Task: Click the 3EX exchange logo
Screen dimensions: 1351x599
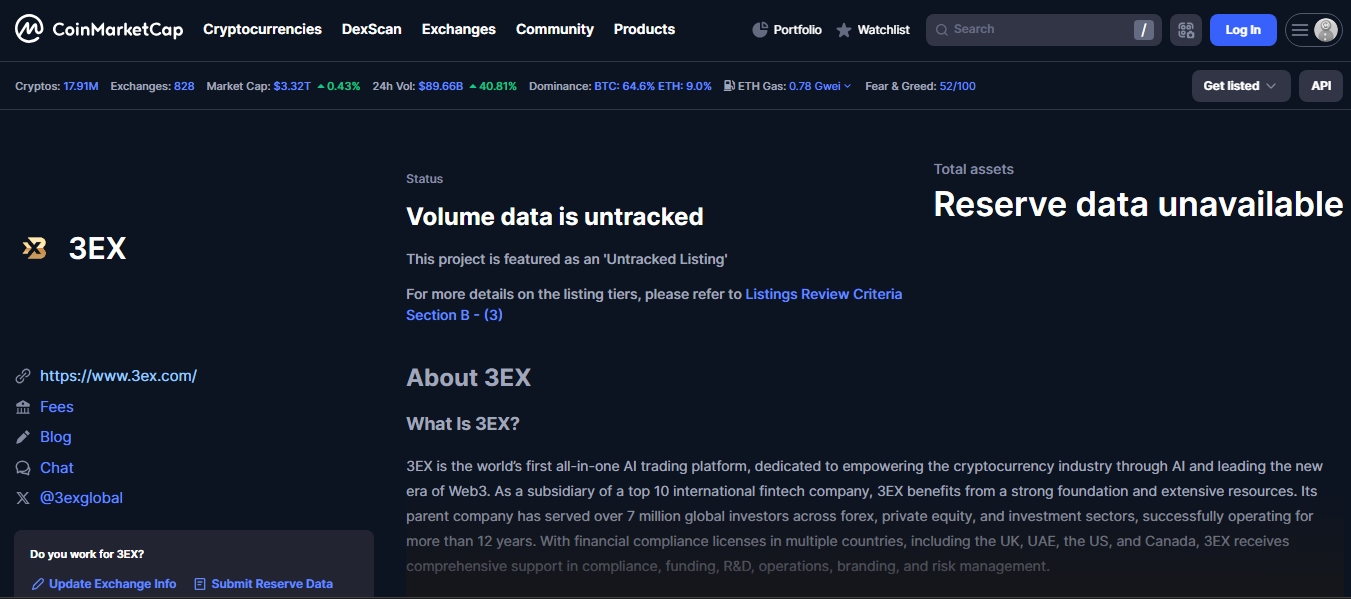Action: pos(35,248)
